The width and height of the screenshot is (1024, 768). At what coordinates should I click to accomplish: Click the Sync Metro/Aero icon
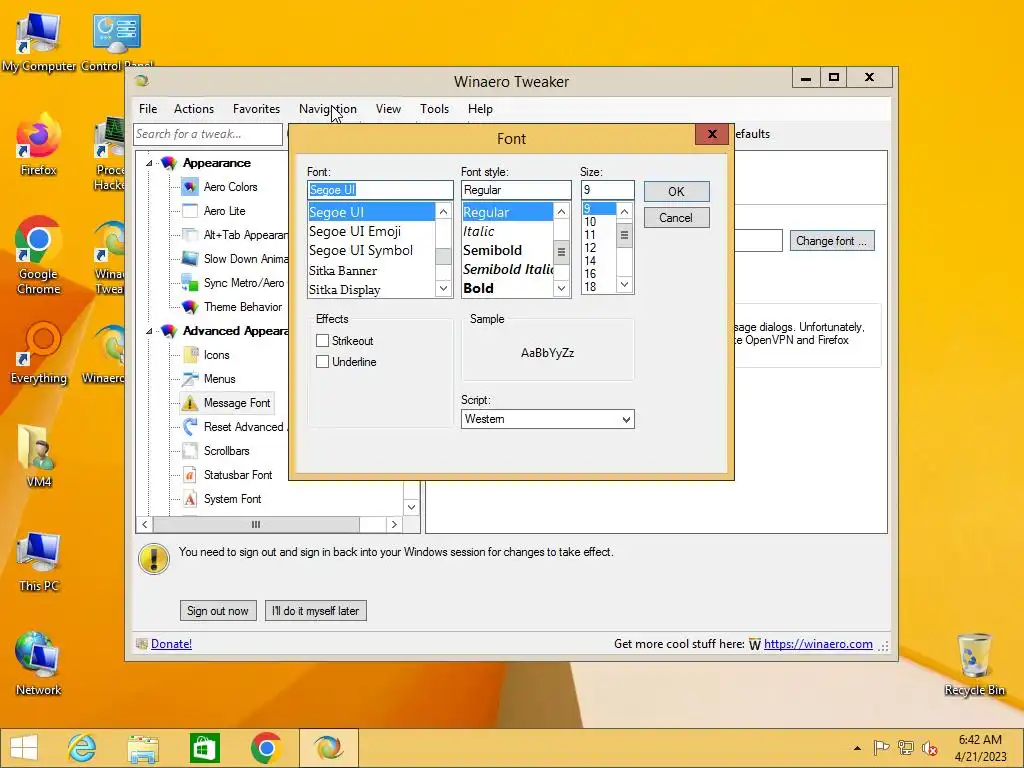[x=189, y=283]
